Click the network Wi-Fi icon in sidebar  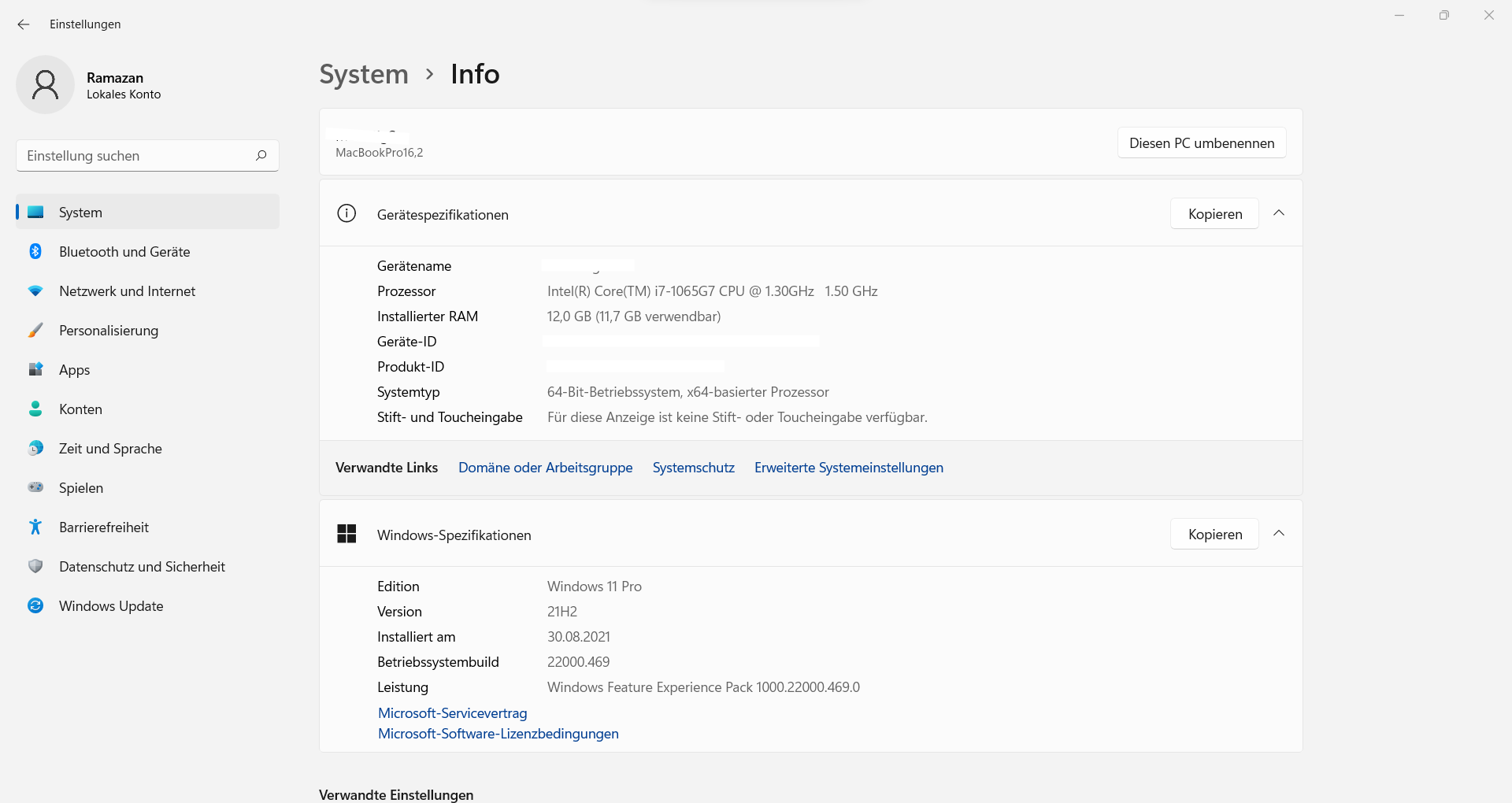point(35,290)
